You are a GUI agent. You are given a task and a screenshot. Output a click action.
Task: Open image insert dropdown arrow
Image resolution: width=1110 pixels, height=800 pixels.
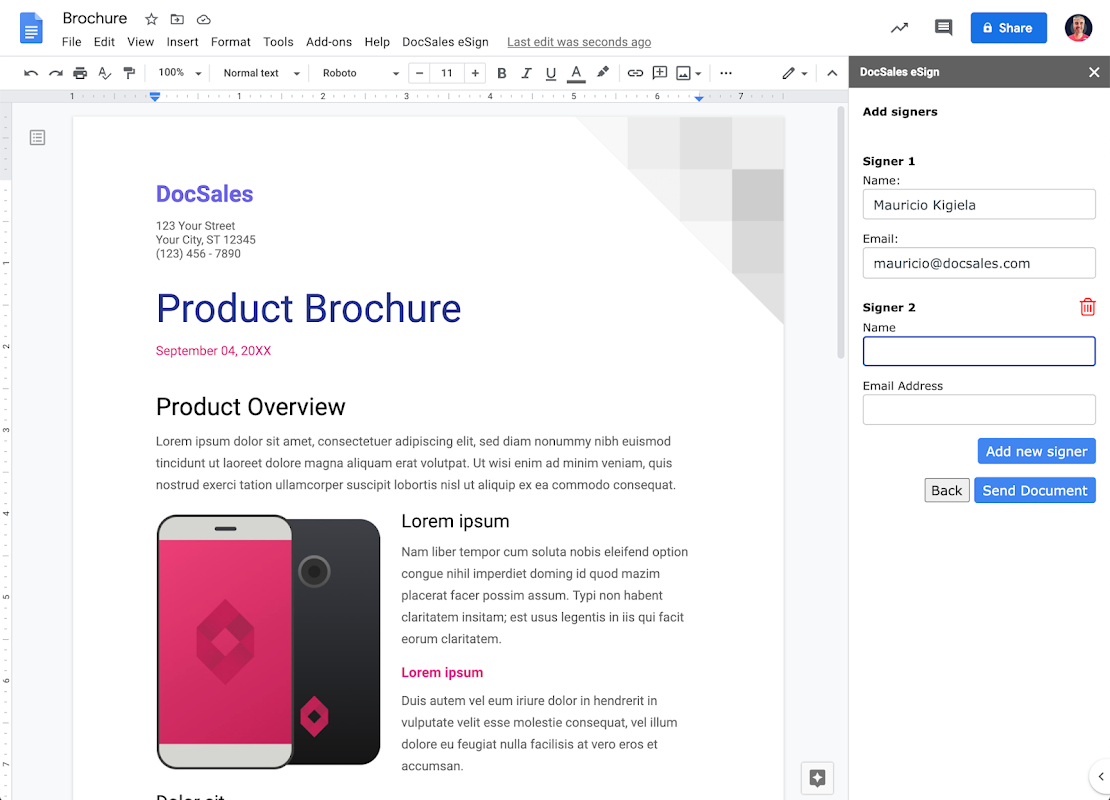tap(698, 74)
